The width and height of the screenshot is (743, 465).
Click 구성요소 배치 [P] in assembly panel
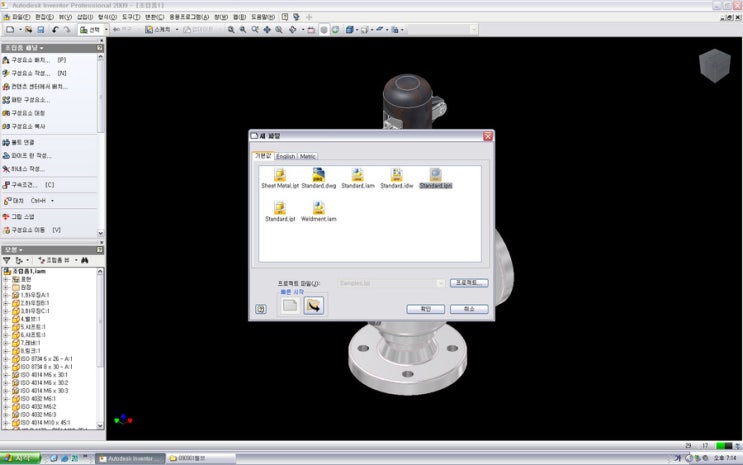34,60
